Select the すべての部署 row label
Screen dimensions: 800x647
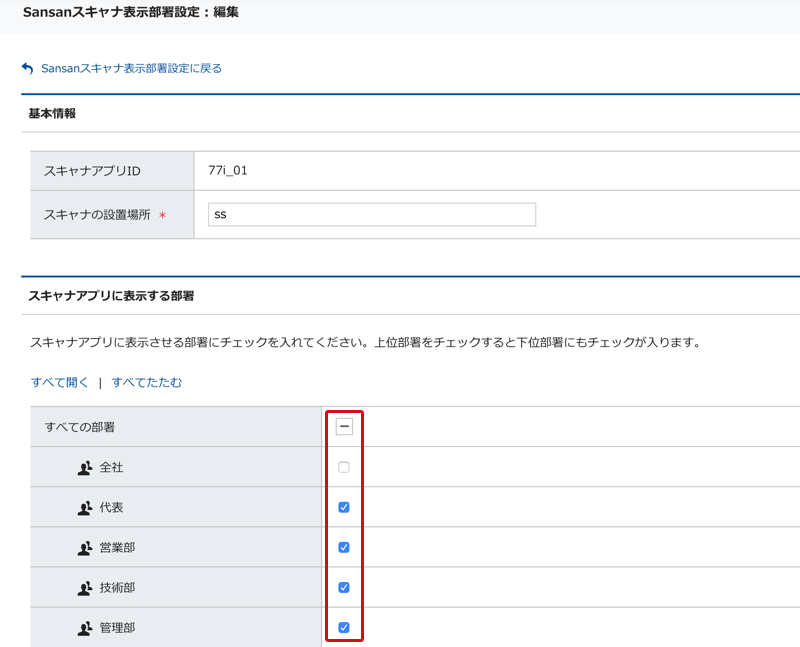[x=80, y=427]
